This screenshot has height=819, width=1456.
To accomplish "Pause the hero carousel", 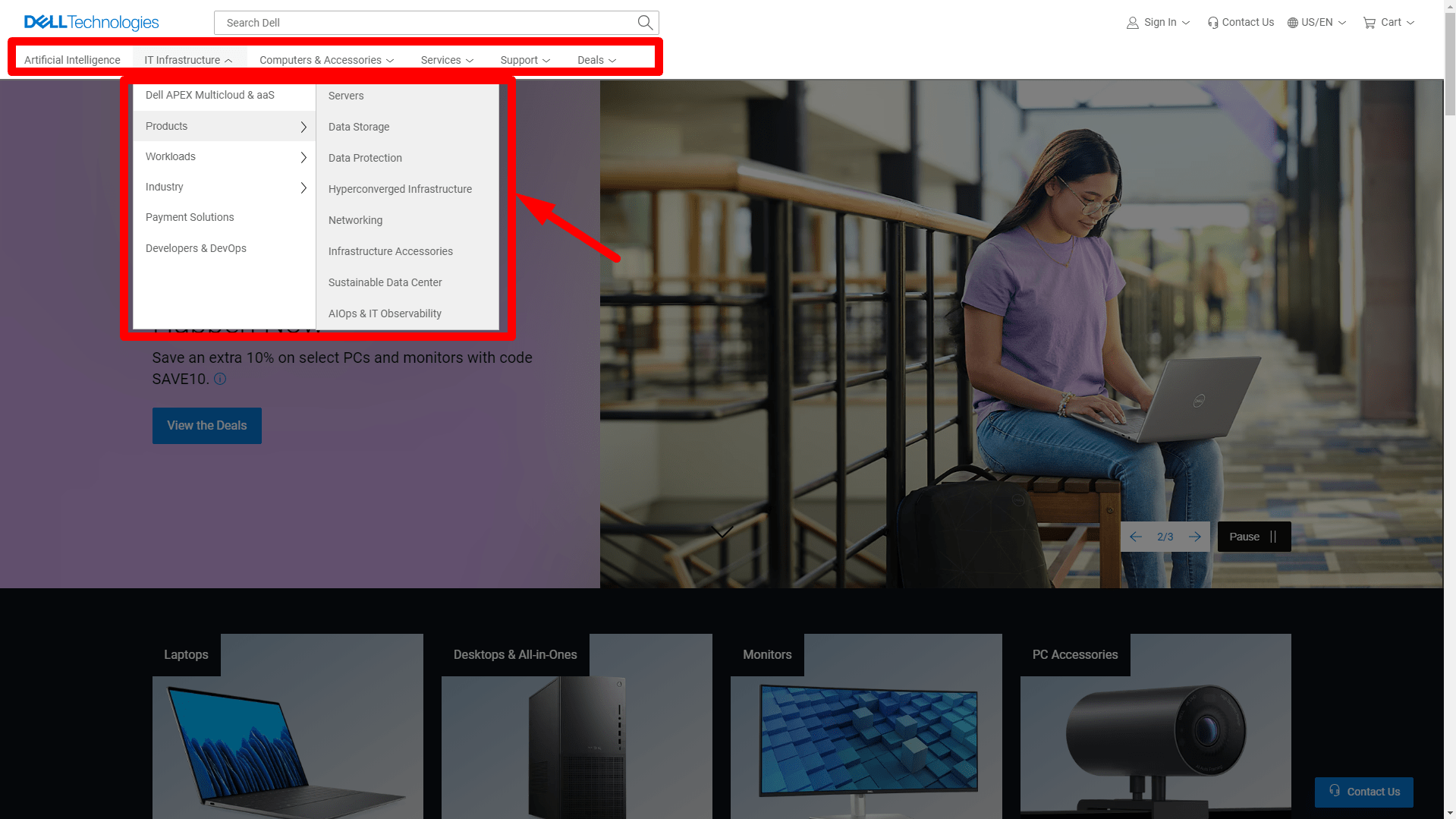I will click(x=1254, y=537).
